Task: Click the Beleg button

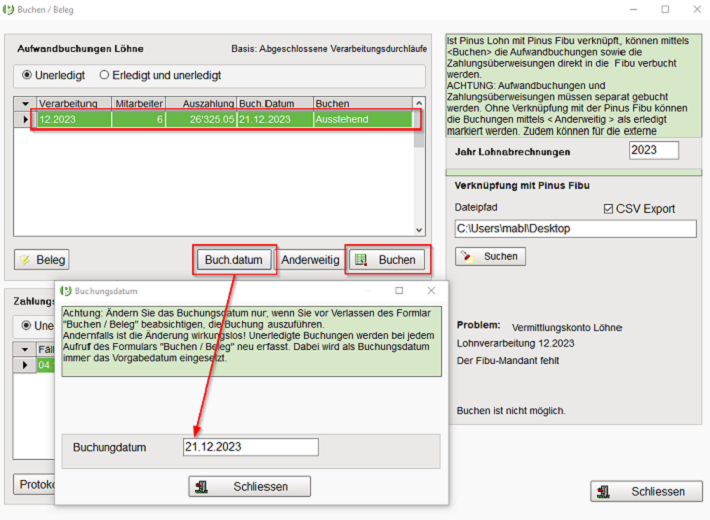Action: click(x=42, y=260)
